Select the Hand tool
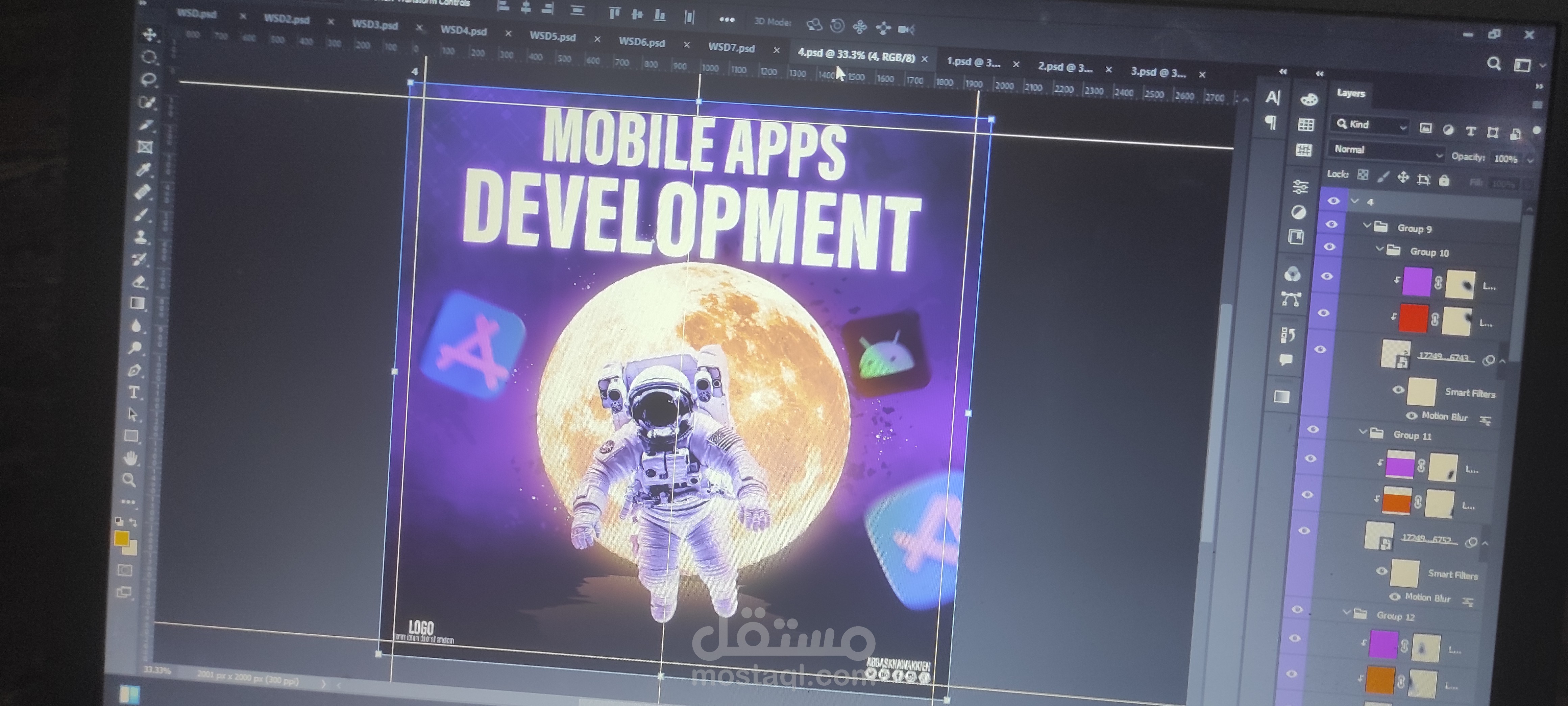The image size is (1568, 706). [130, 458]
